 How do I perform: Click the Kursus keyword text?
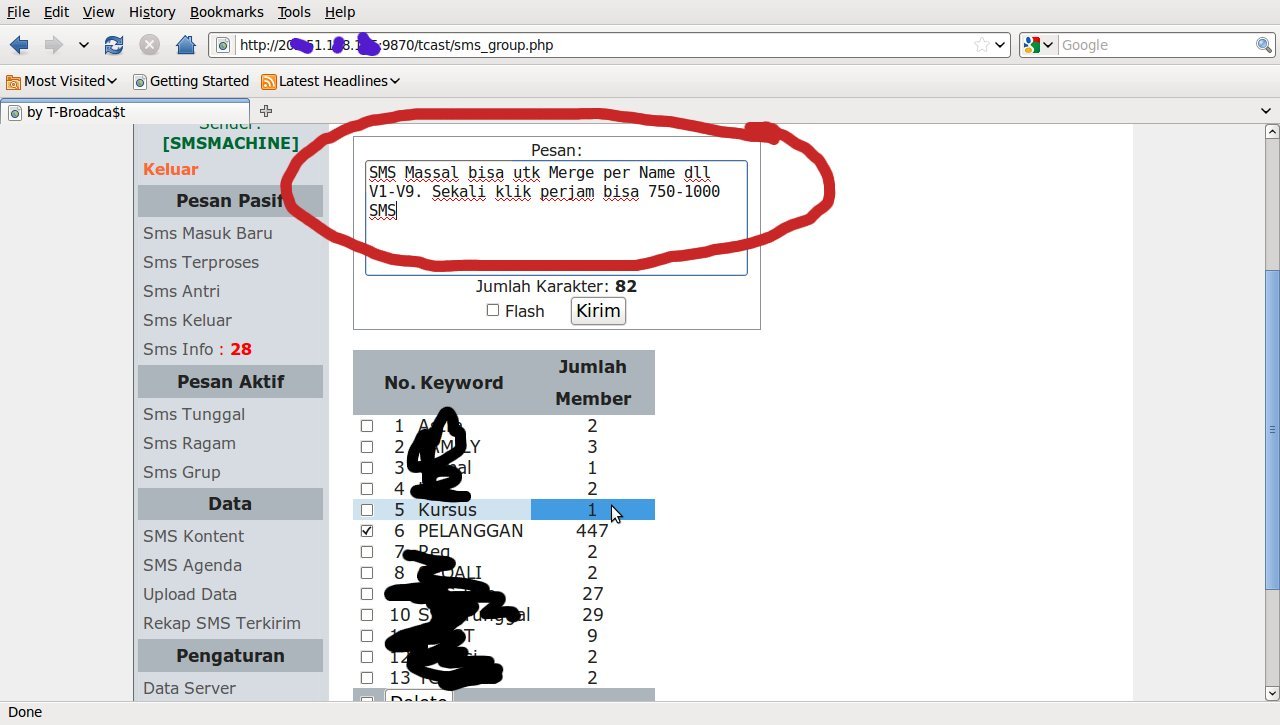pyautogui.click(x=447, y=510)
